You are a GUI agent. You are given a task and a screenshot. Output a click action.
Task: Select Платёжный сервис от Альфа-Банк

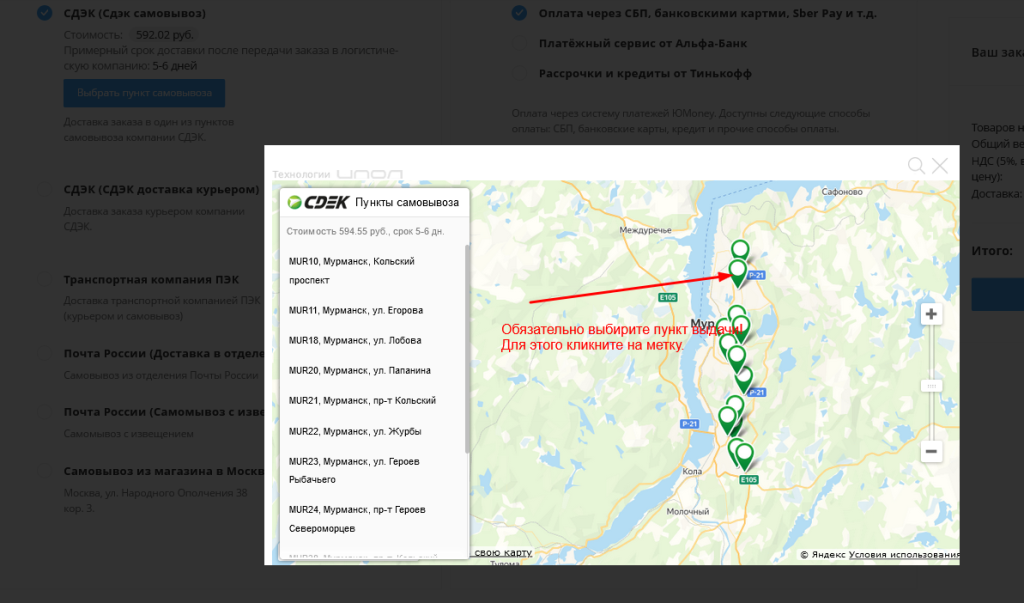click(x=519, y=43)
